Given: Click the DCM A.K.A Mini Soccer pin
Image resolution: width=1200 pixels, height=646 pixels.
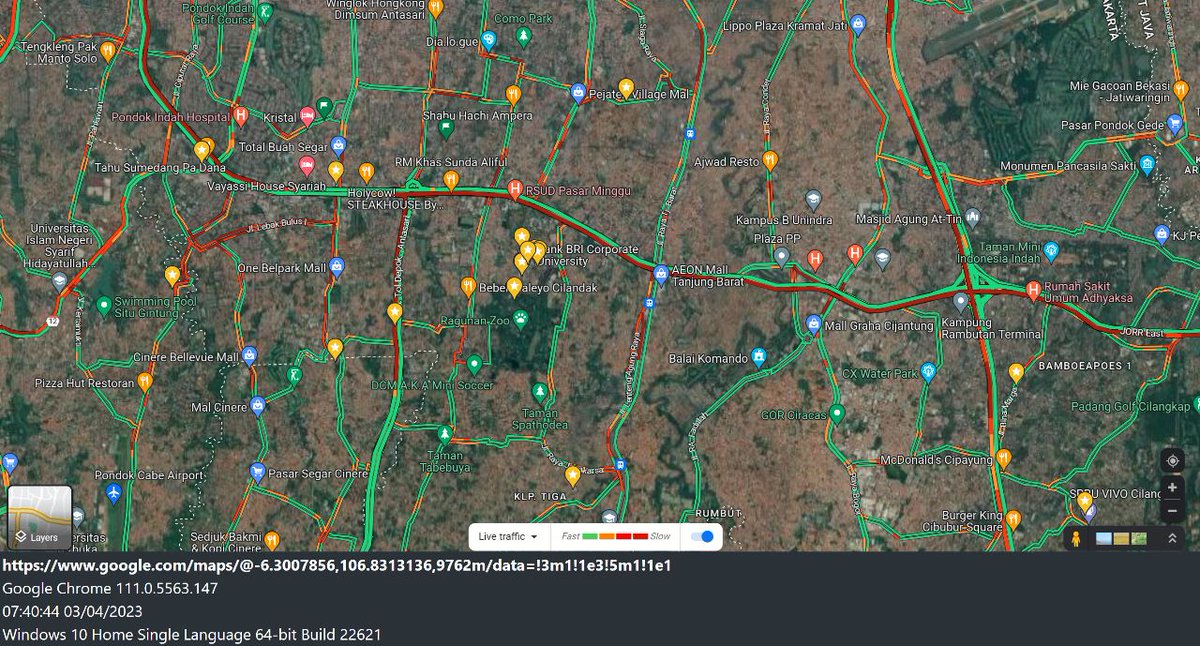Looking at the screenshot, I should tap(474, 365).
